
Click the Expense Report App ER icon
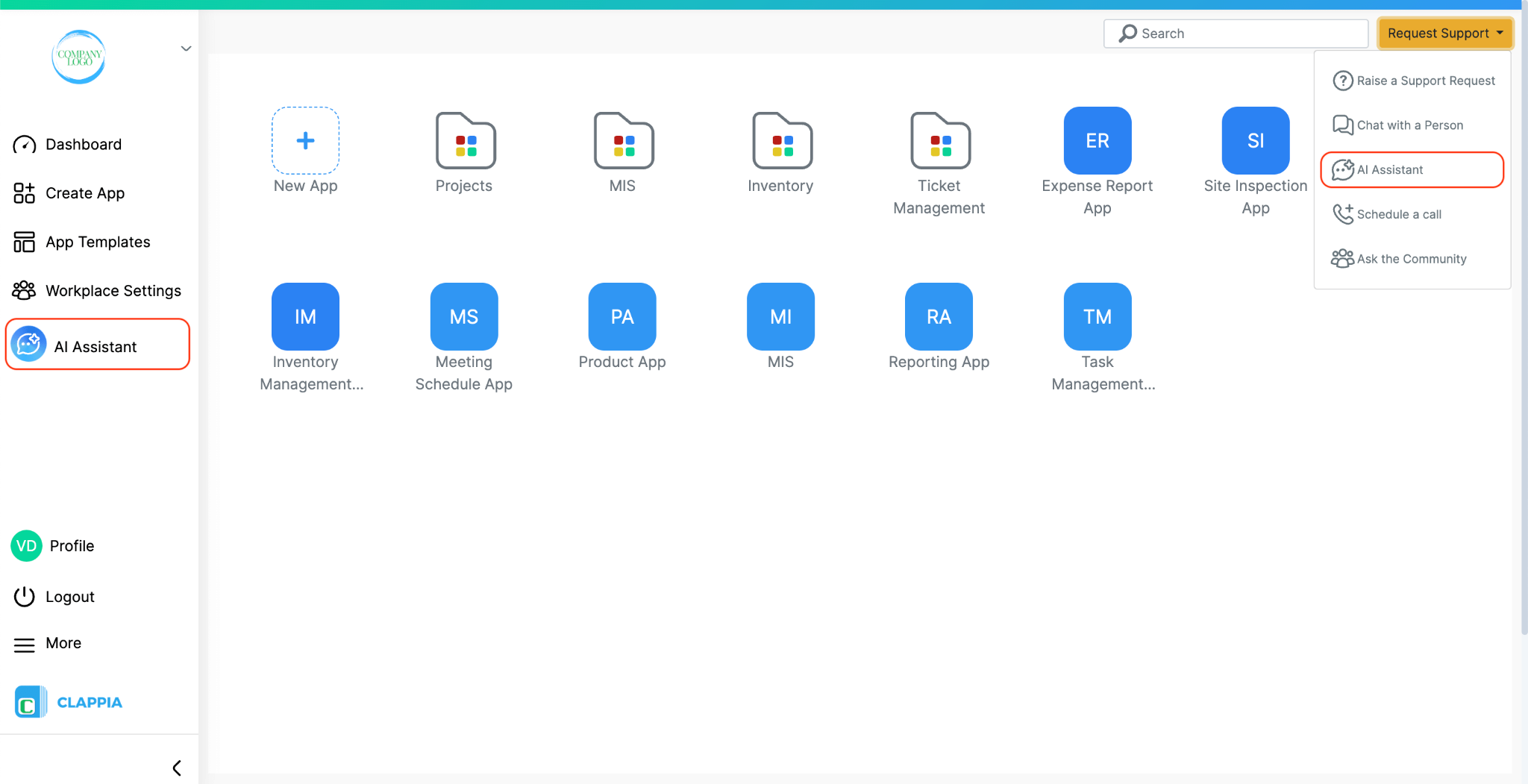pyautogui.click(x=1096, y=140)
